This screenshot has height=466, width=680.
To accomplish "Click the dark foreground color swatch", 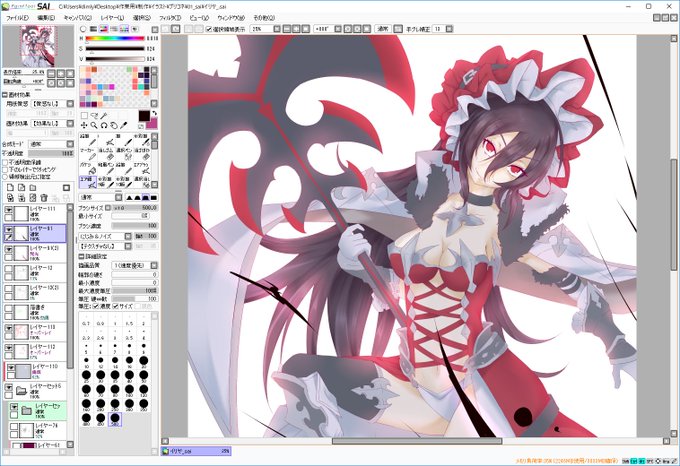I will (144, 116).
